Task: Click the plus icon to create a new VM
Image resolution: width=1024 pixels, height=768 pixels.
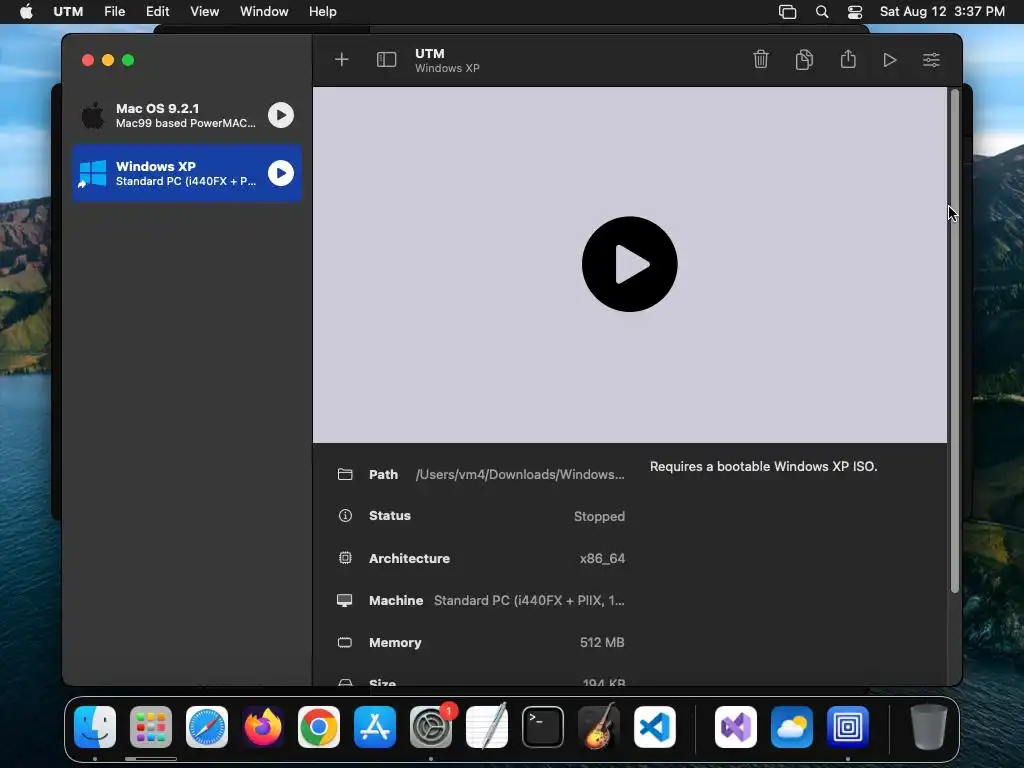Action: point(342,60)
